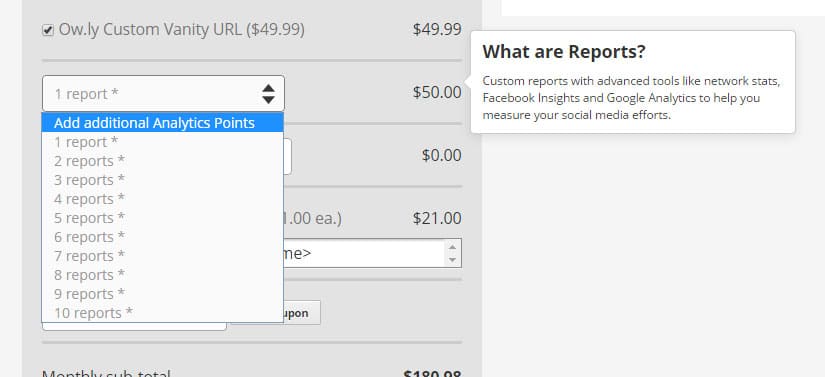Pick the 4 reports option
This screenshot has width=825, height=377.
163,199
